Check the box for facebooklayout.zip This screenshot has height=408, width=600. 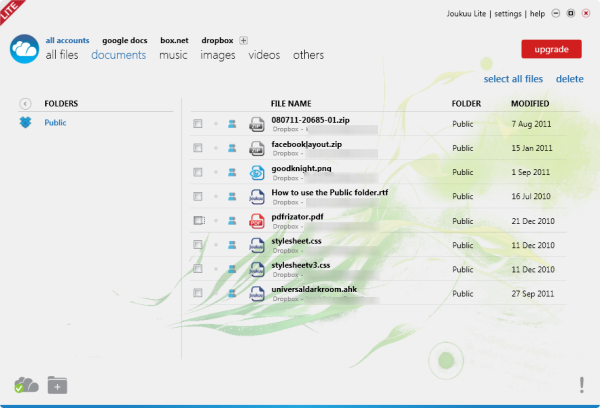(197, 148)
